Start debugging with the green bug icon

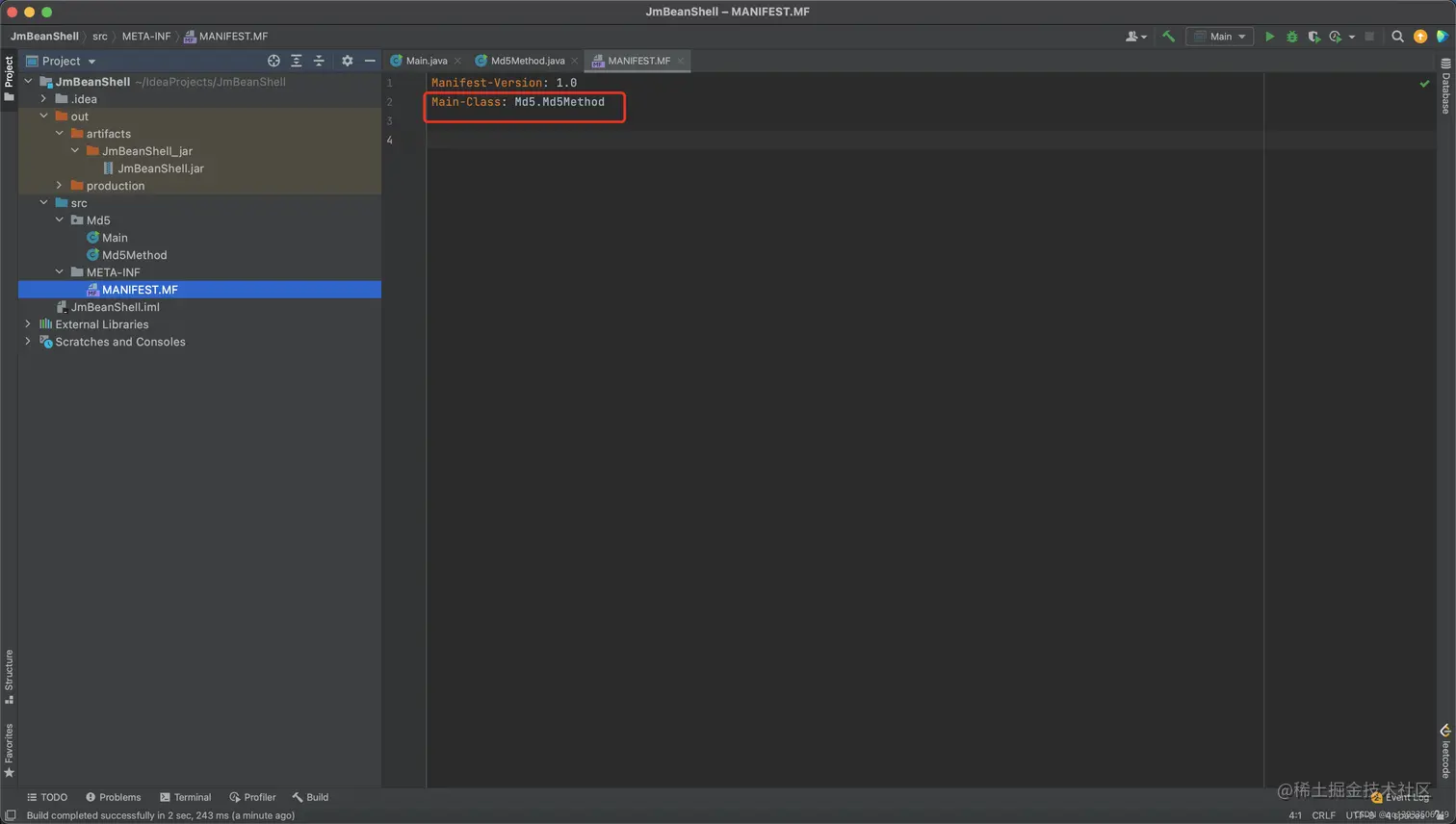[1291, 37]
